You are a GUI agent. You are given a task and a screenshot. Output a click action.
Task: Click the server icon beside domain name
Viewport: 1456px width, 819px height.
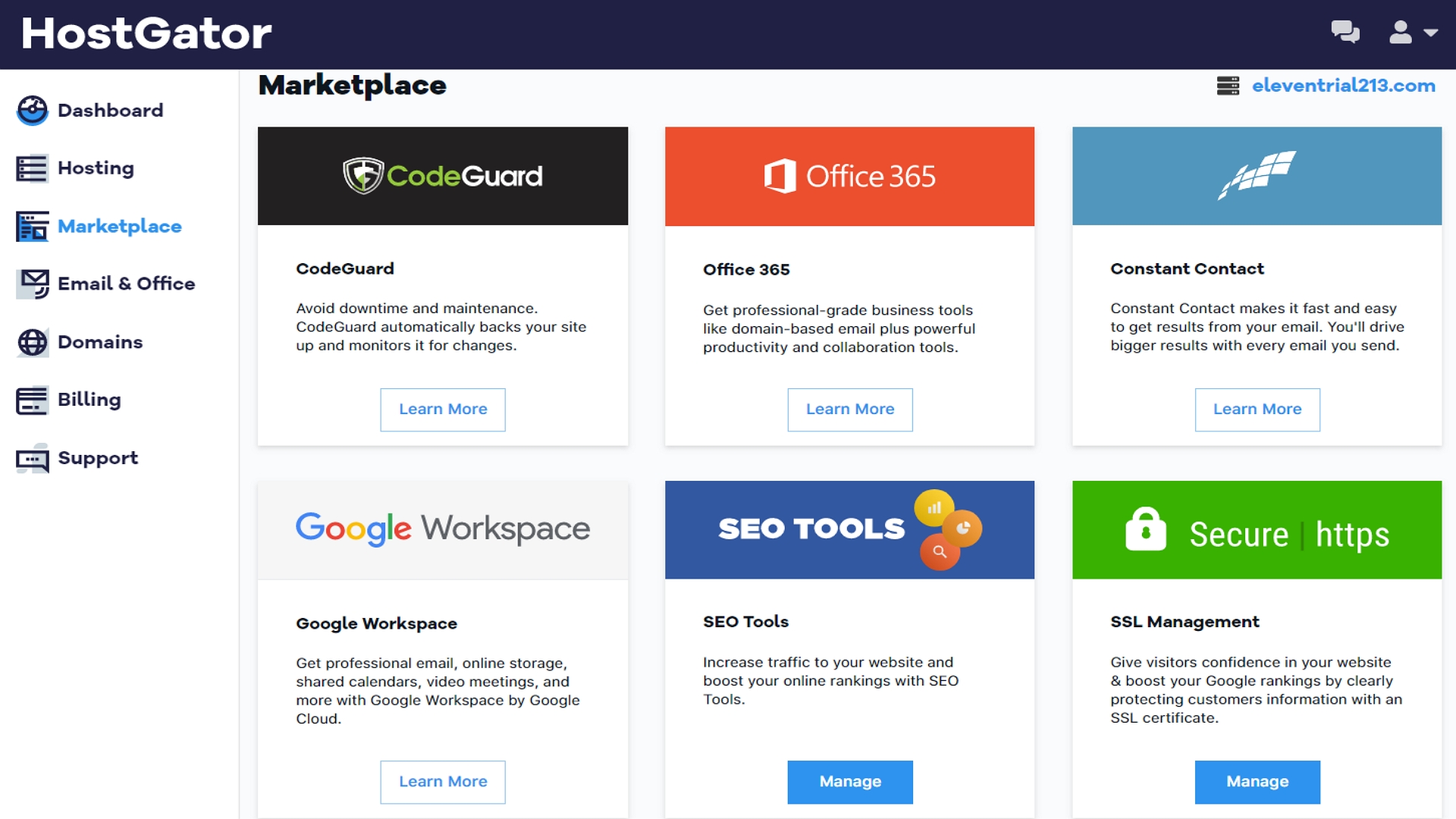click(1228, 86)
